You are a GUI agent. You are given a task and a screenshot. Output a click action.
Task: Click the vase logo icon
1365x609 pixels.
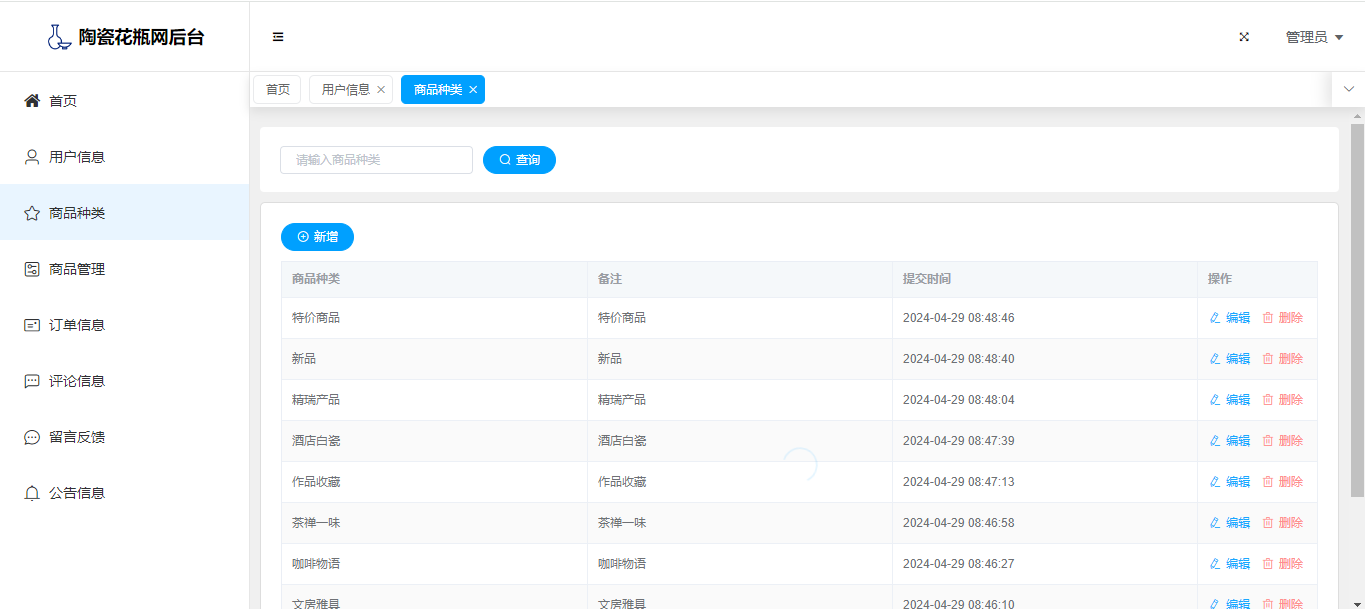point(59,37)
